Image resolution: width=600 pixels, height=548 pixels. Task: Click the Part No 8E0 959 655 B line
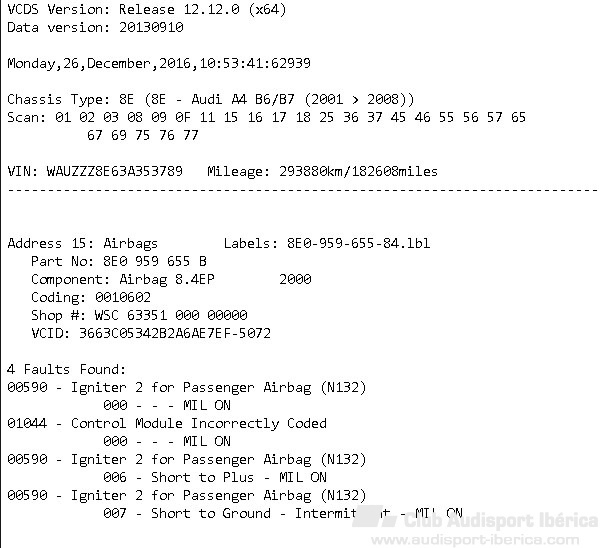pos(119,261)
